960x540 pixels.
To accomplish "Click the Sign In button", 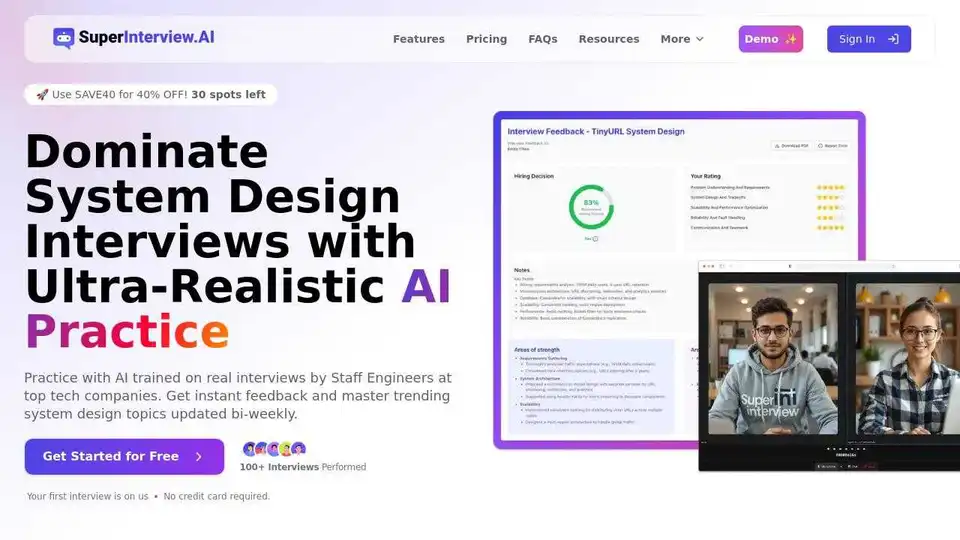I will pyautogui.click(x=869, y=39).
